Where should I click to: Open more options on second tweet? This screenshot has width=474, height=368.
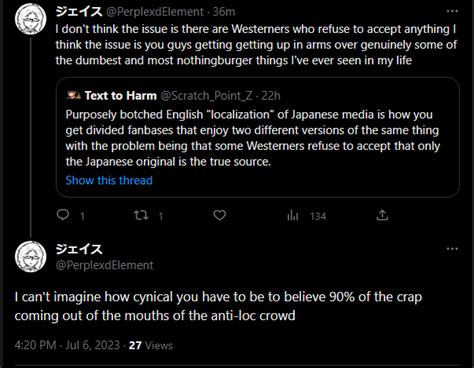point(452,249)
